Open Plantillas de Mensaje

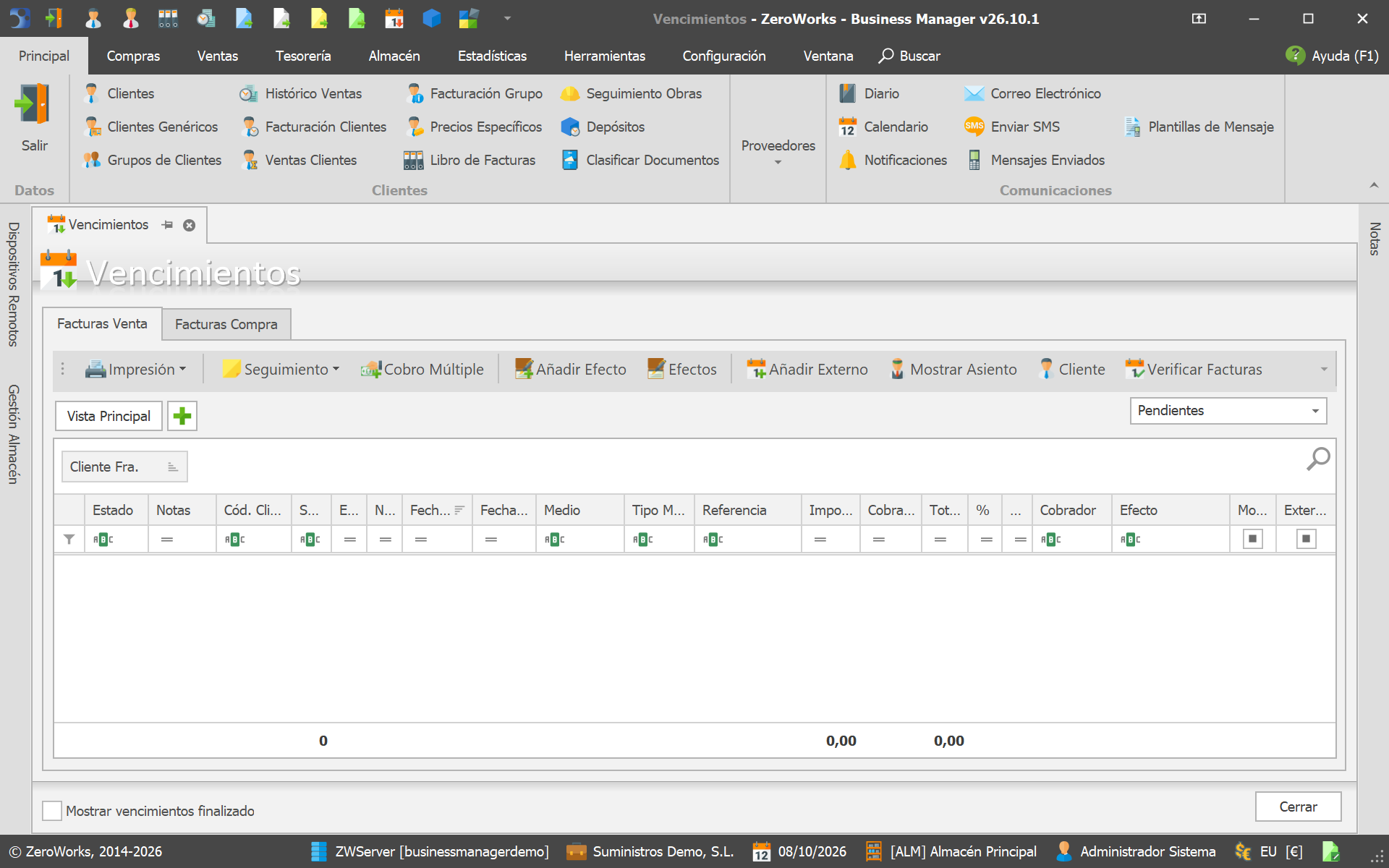[1199, 127]
